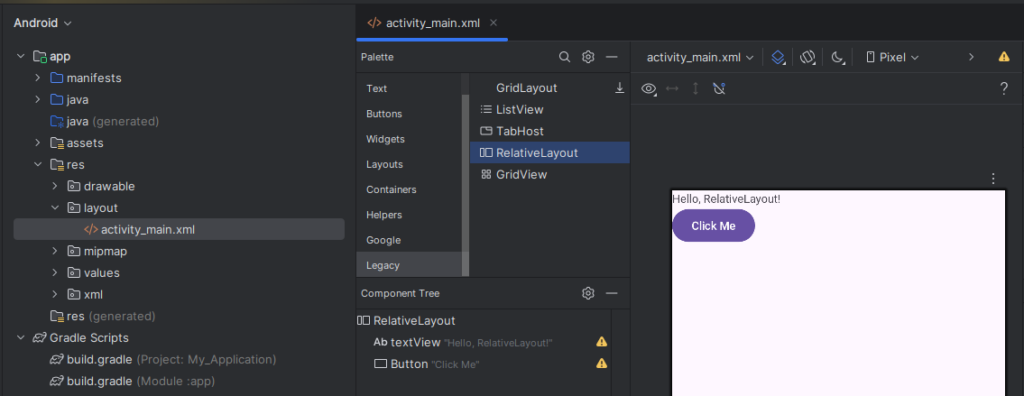1024x396 pixels.
Task: Expand the manifests folder
Action: (37, 78)
